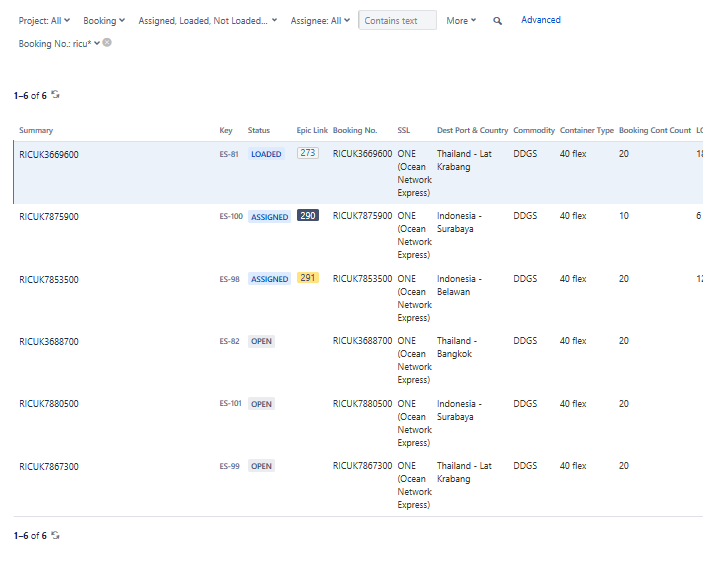Open the RICUK7867300 summary link
This screenshot has height=566, width=703.
click(x=49, y=466)
